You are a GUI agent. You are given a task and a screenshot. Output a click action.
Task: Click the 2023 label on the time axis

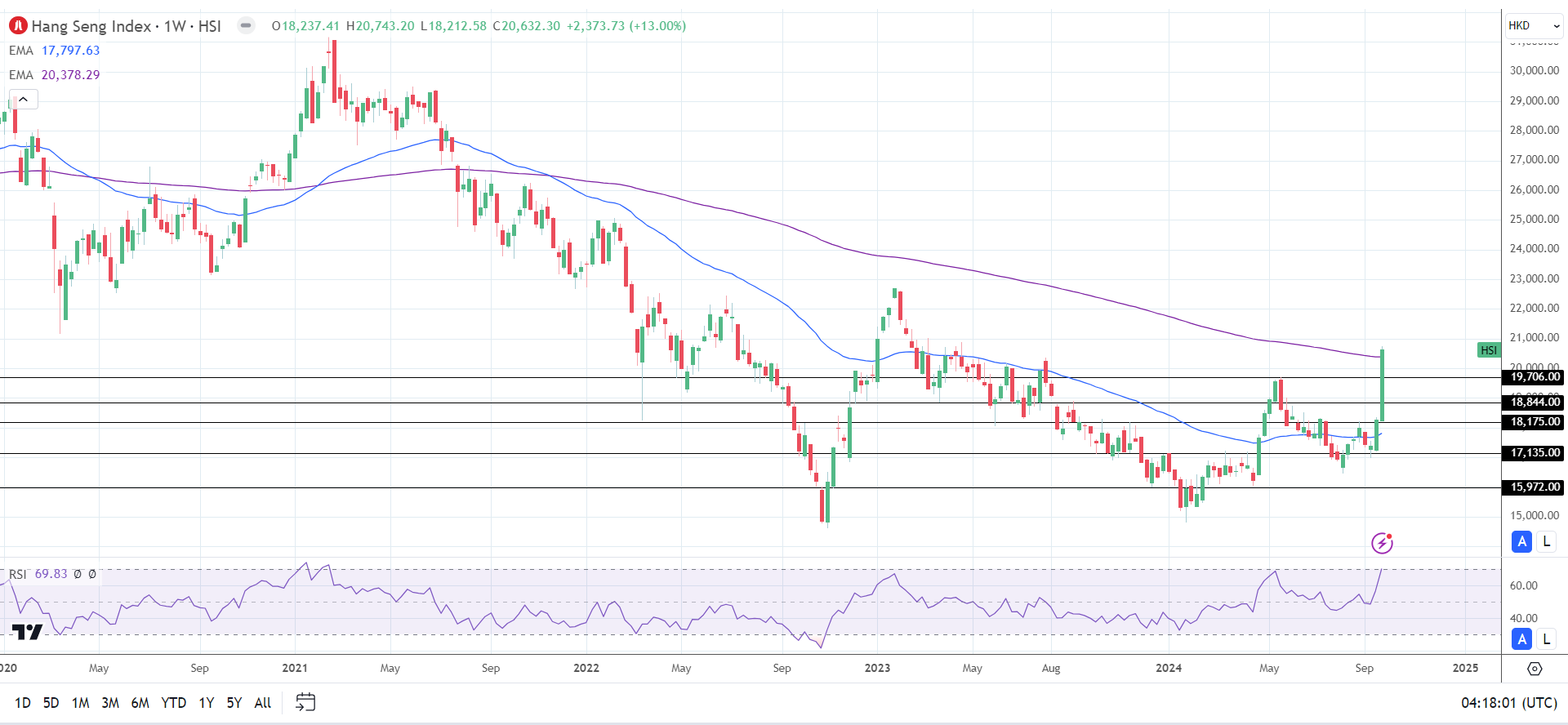[x=877, y=668]
